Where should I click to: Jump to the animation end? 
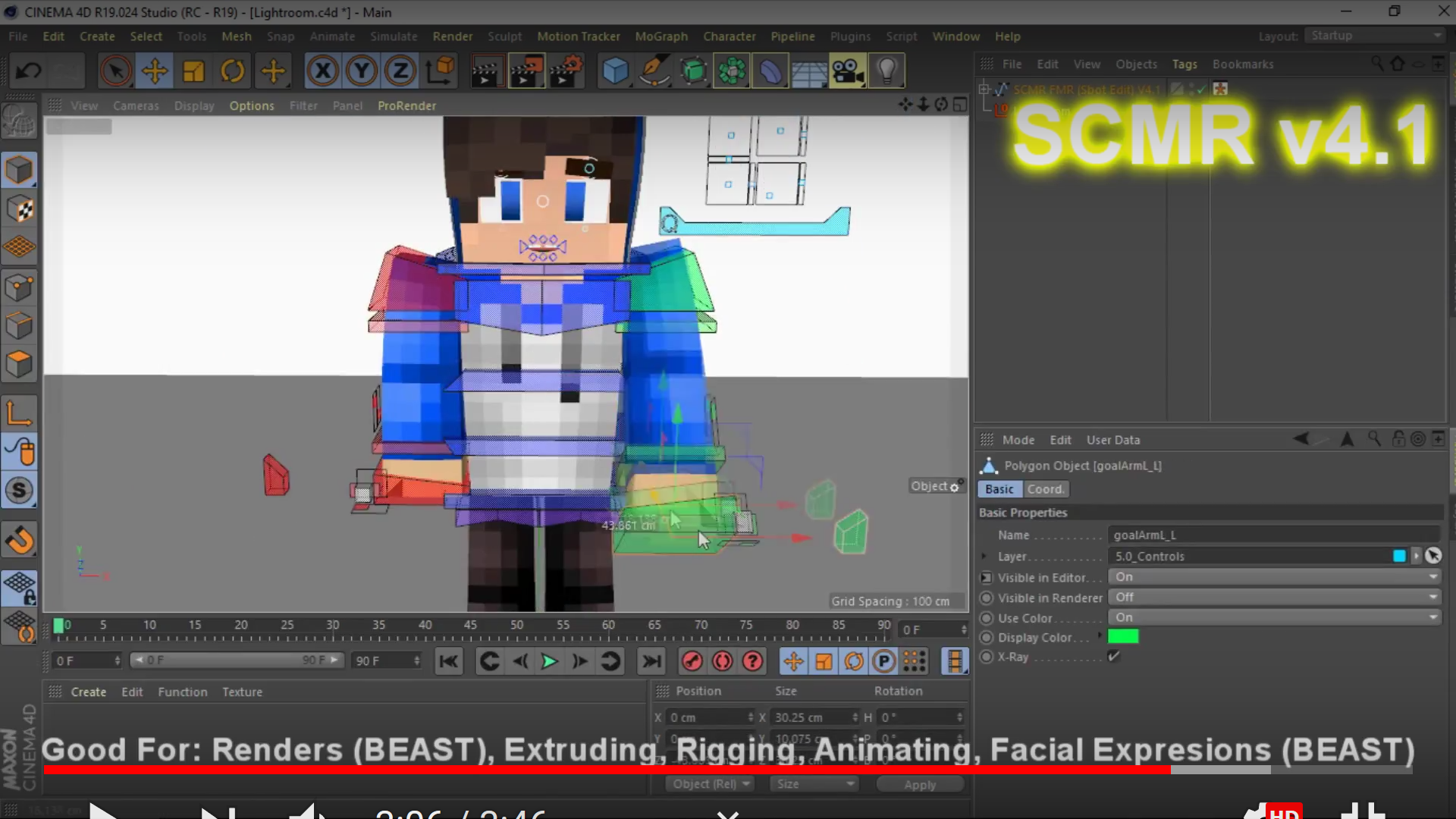pyautogui.click(x=651, y=662)
